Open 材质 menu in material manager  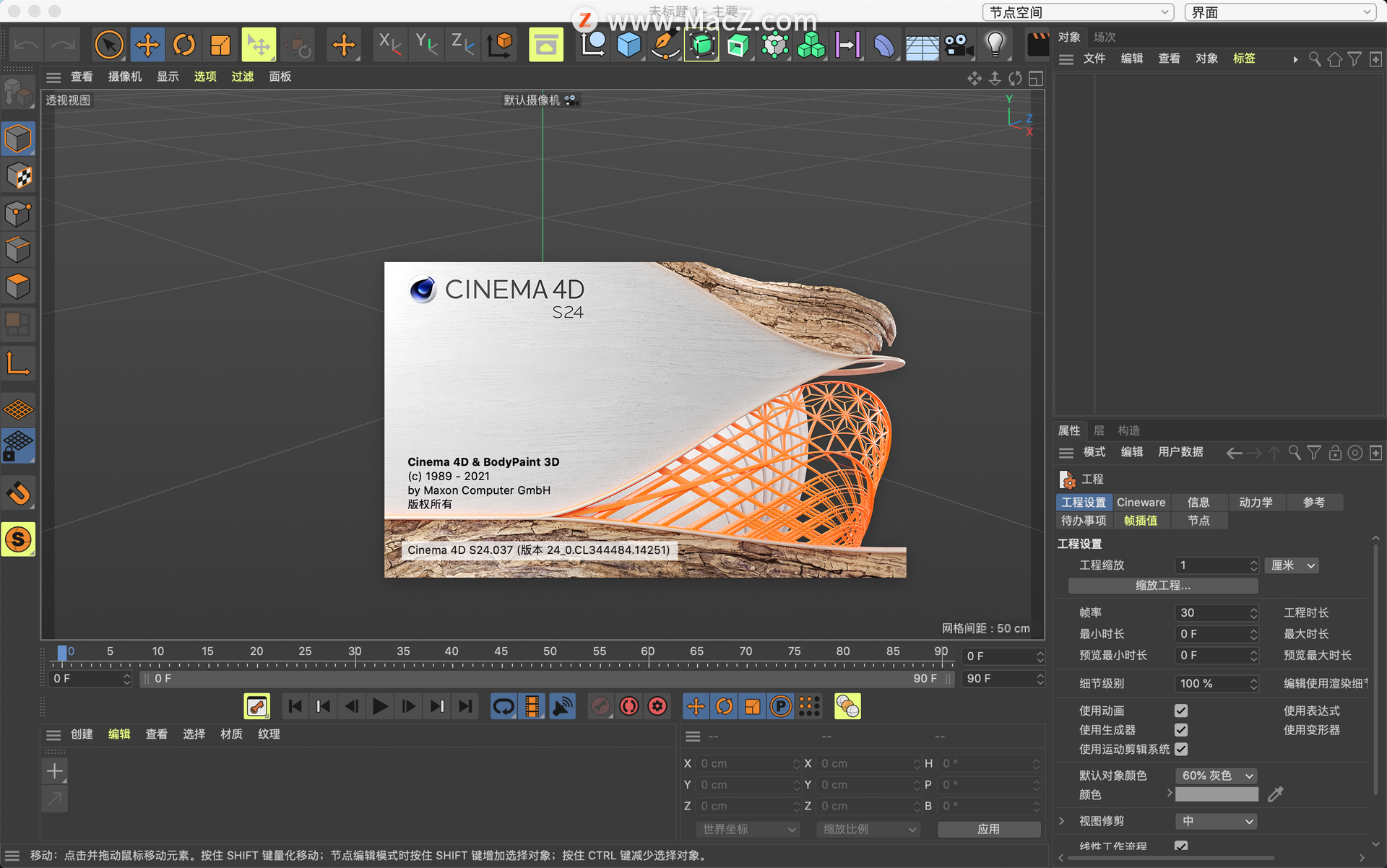(x=231, y=734)
